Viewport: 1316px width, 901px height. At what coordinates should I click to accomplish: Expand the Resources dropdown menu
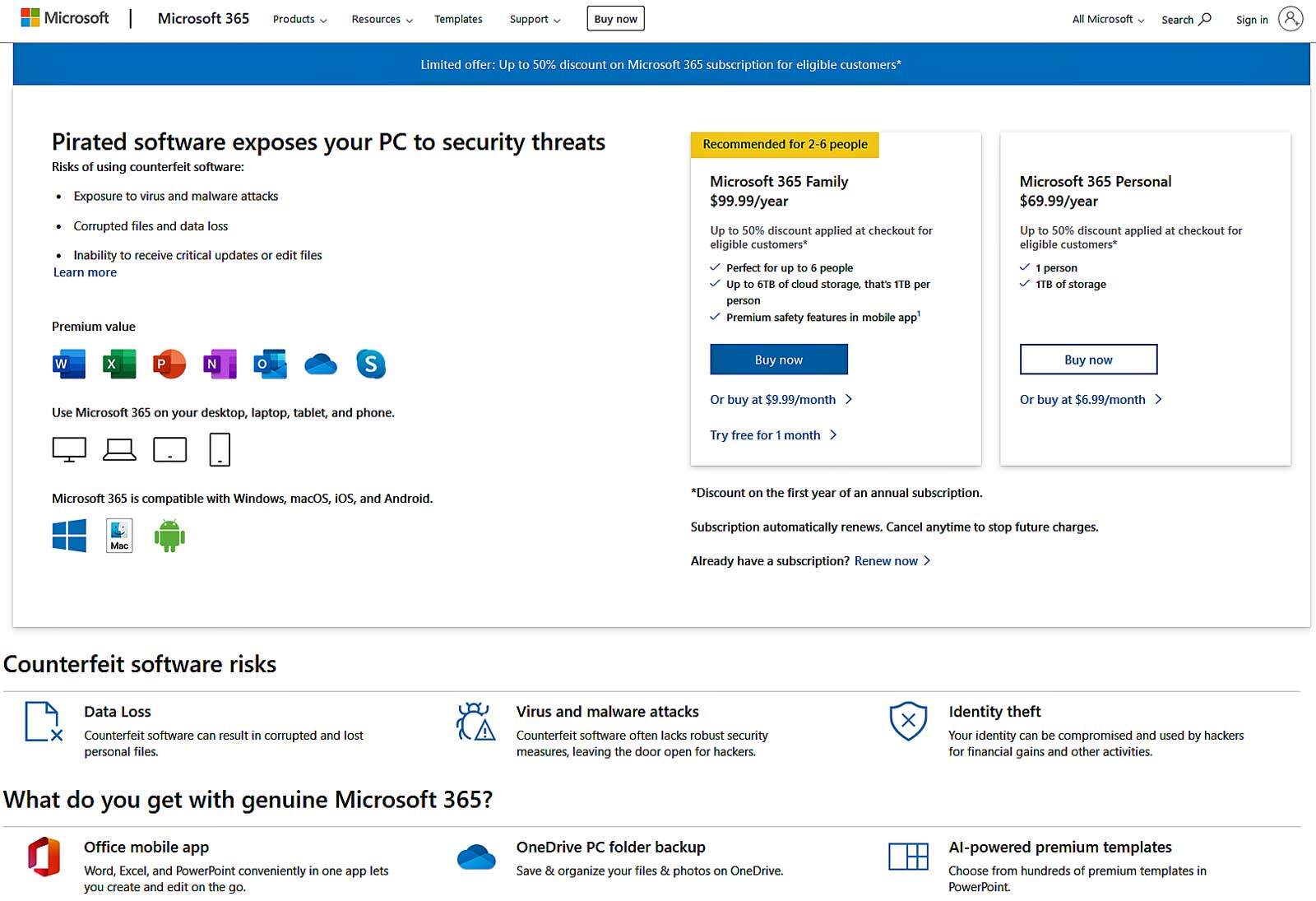[x=382, y=19]
